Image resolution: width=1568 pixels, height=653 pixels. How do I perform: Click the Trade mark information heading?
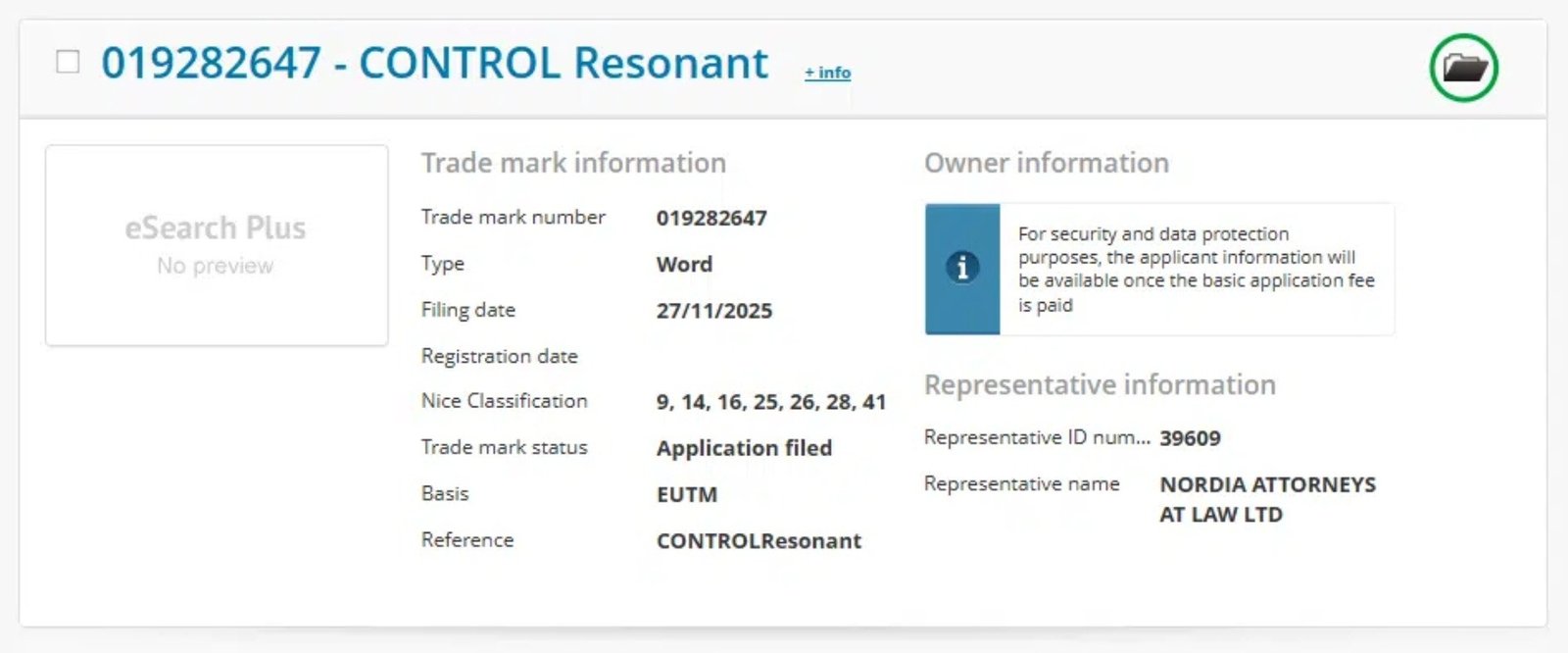coord(572,163)
